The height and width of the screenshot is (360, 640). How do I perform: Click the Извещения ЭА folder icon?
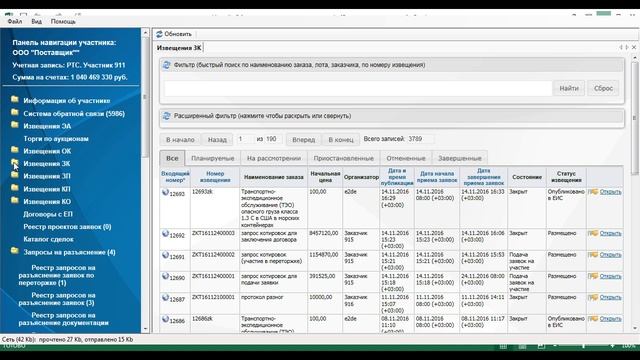point(15,124)
